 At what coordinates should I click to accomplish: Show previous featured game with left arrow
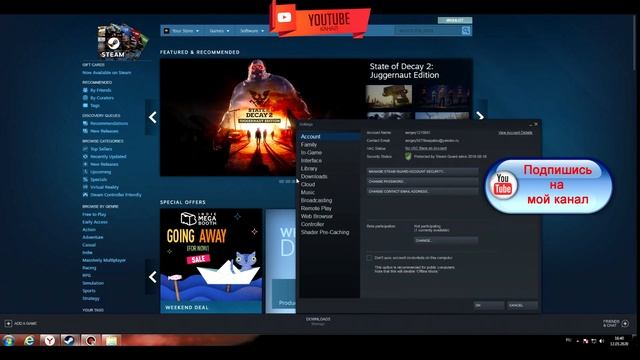click(x=152, y=117)
